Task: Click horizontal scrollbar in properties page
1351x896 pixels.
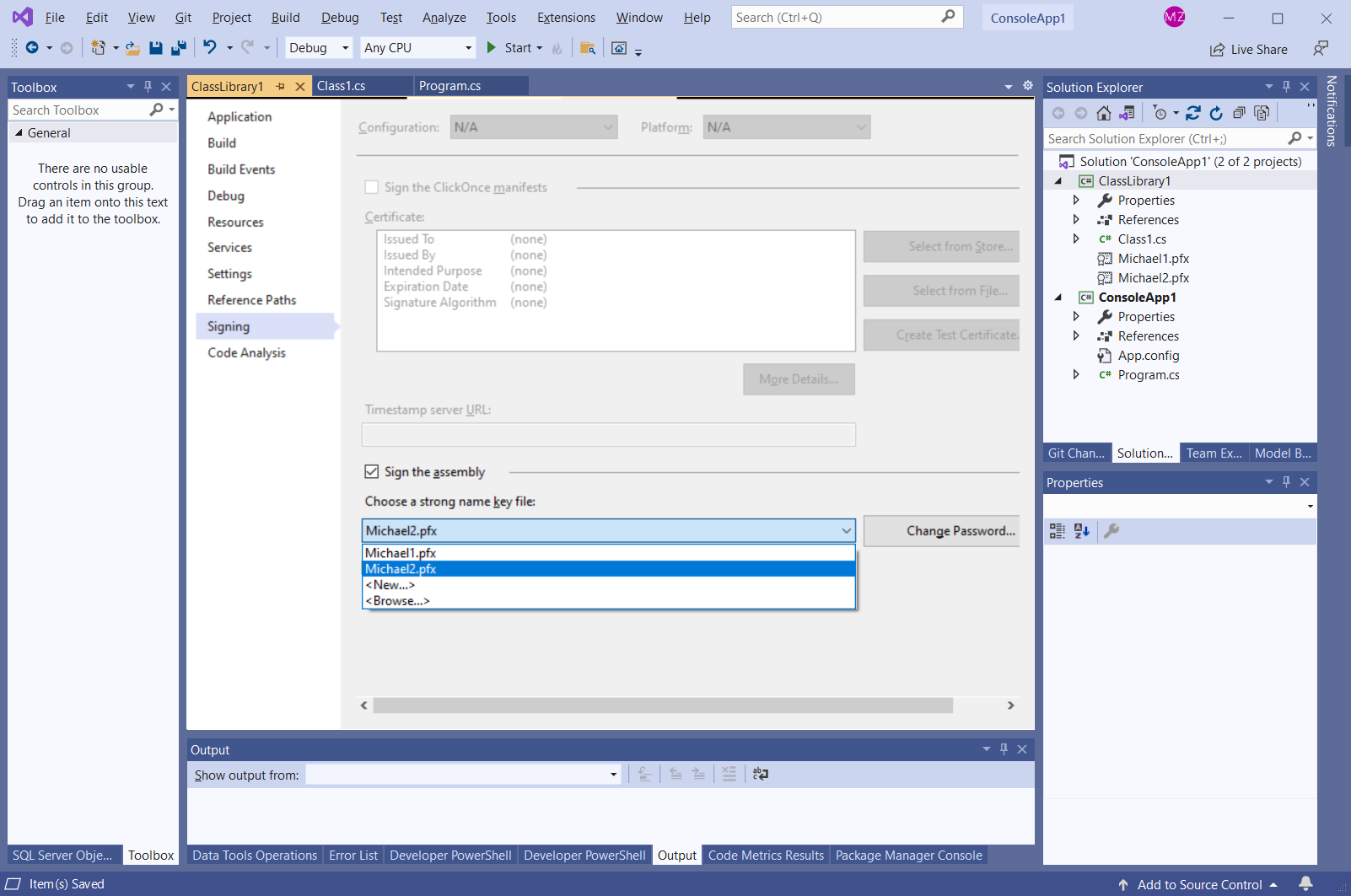Action: [663, 706]
